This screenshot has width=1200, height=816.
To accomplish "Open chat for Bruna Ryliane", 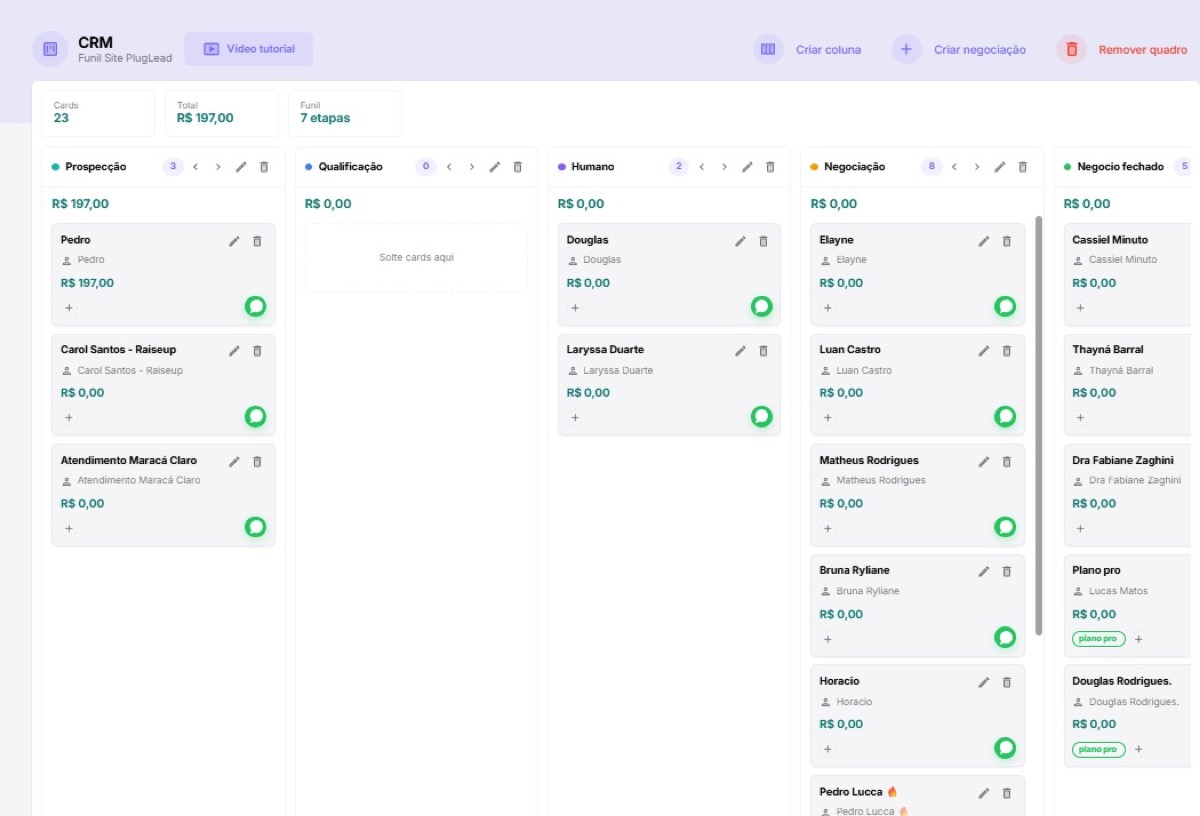I will click(1005, 637).
